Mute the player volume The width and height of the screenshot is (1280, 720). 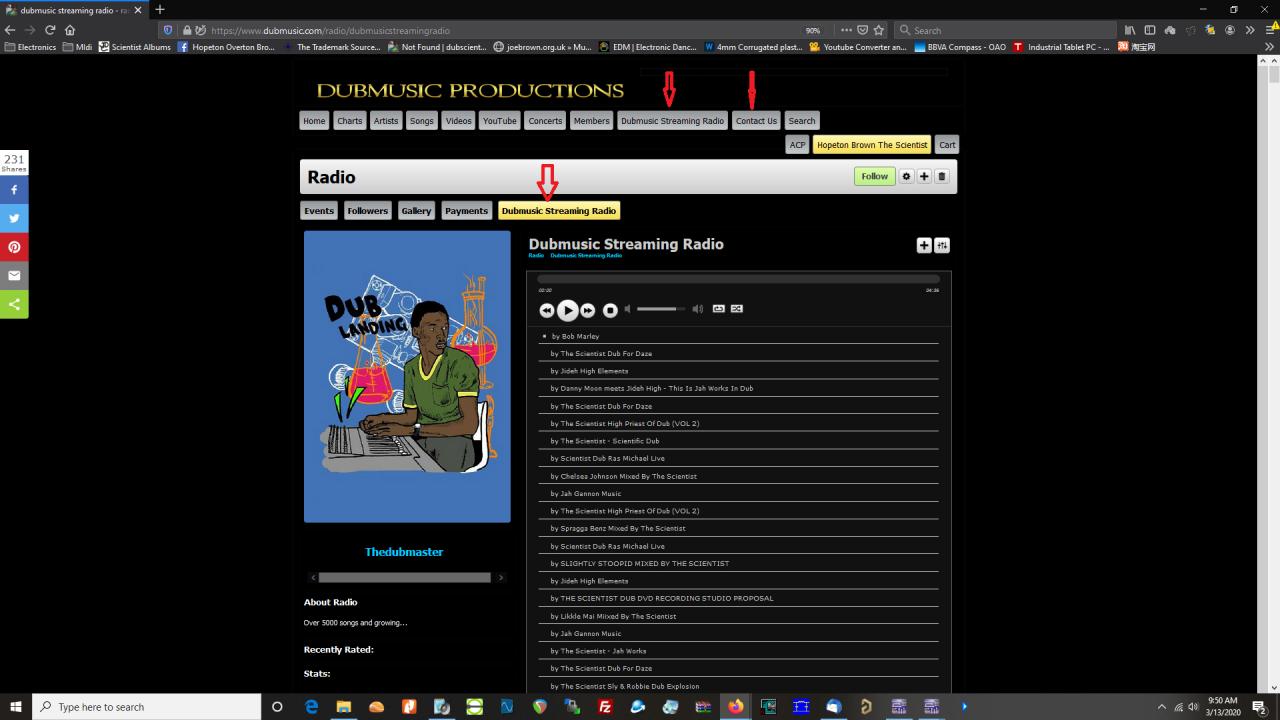[625, 308]
